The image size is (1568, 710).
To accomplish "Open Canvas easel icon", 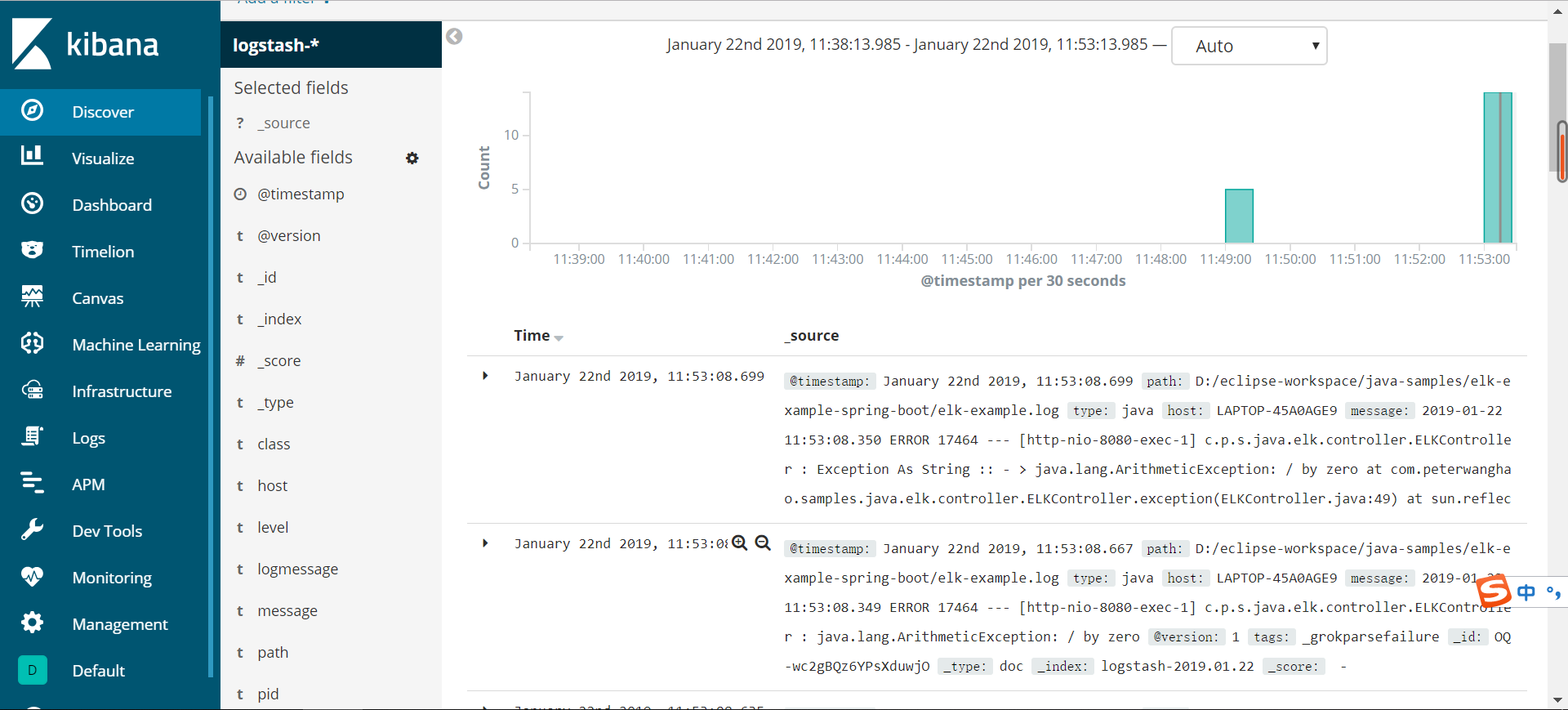I will tap(33, 297).
